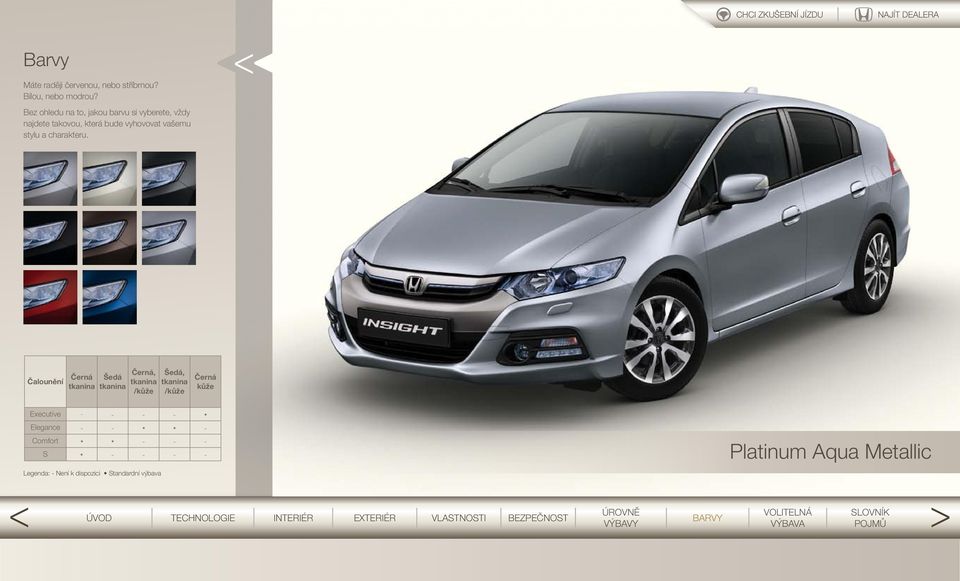
Task: Pick the blue color swatch
Action: coord(110,297)
